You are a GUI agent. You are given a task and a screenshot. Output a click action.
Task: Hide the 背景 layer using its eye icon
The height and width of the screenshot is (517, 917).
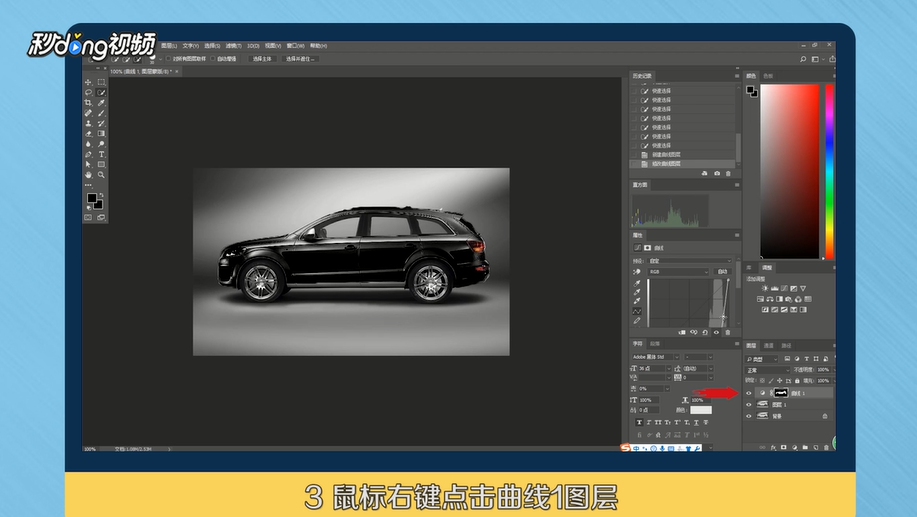tap(749, 416)
